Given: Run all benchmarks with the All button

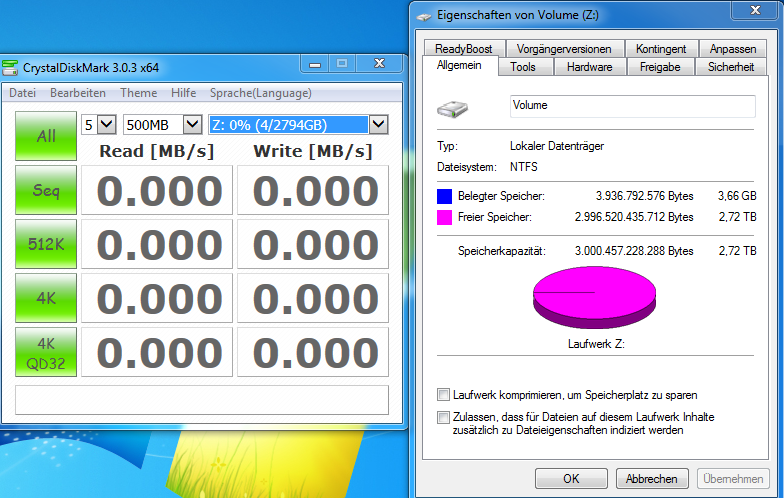Looking at the screenshot, I should pyautogui.click(x=46, y=136).
